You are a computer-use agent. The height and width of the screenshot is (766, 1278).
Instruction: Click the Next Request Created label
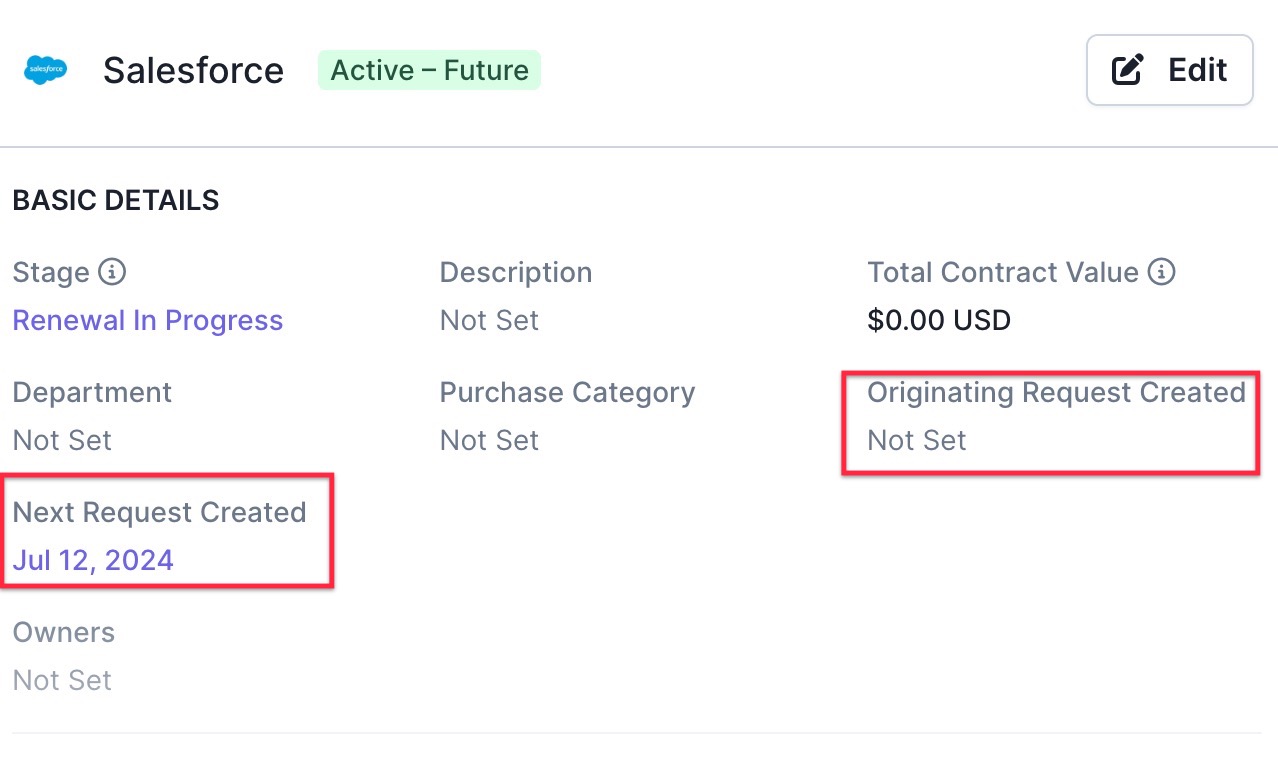point(160,513)
